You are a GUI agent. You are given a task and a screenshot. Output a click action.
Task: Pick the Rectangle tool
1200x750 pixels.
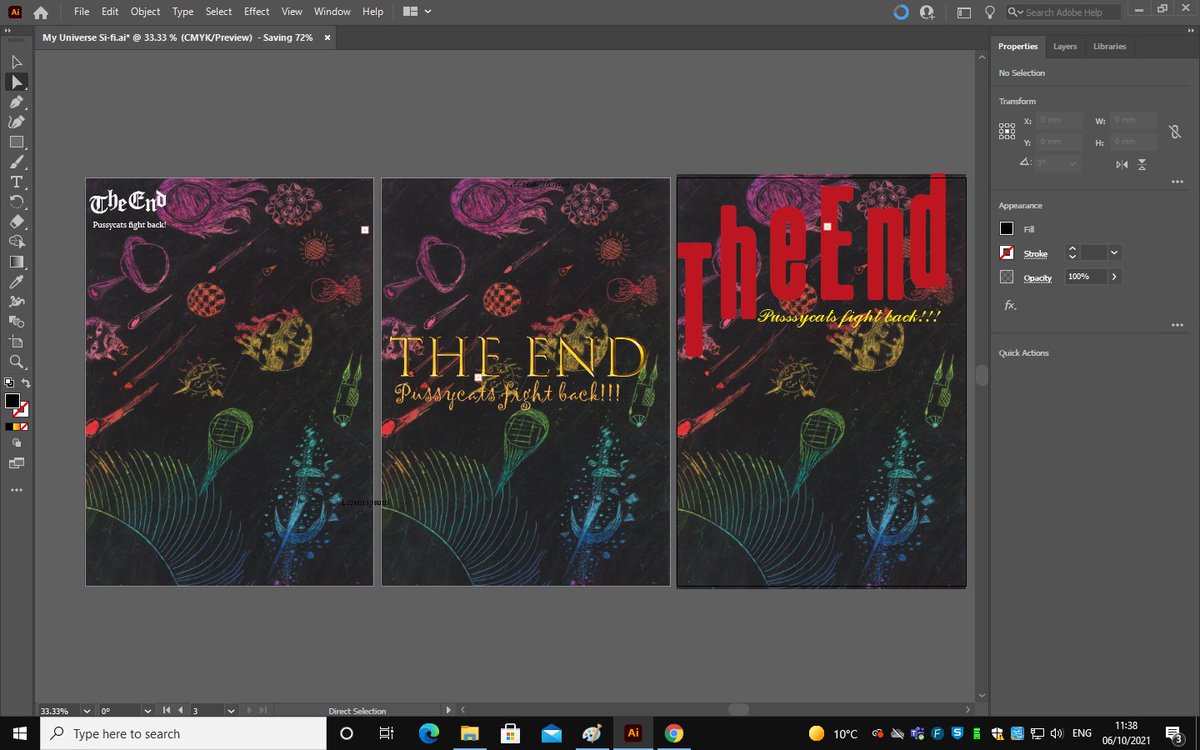(17, 142)
